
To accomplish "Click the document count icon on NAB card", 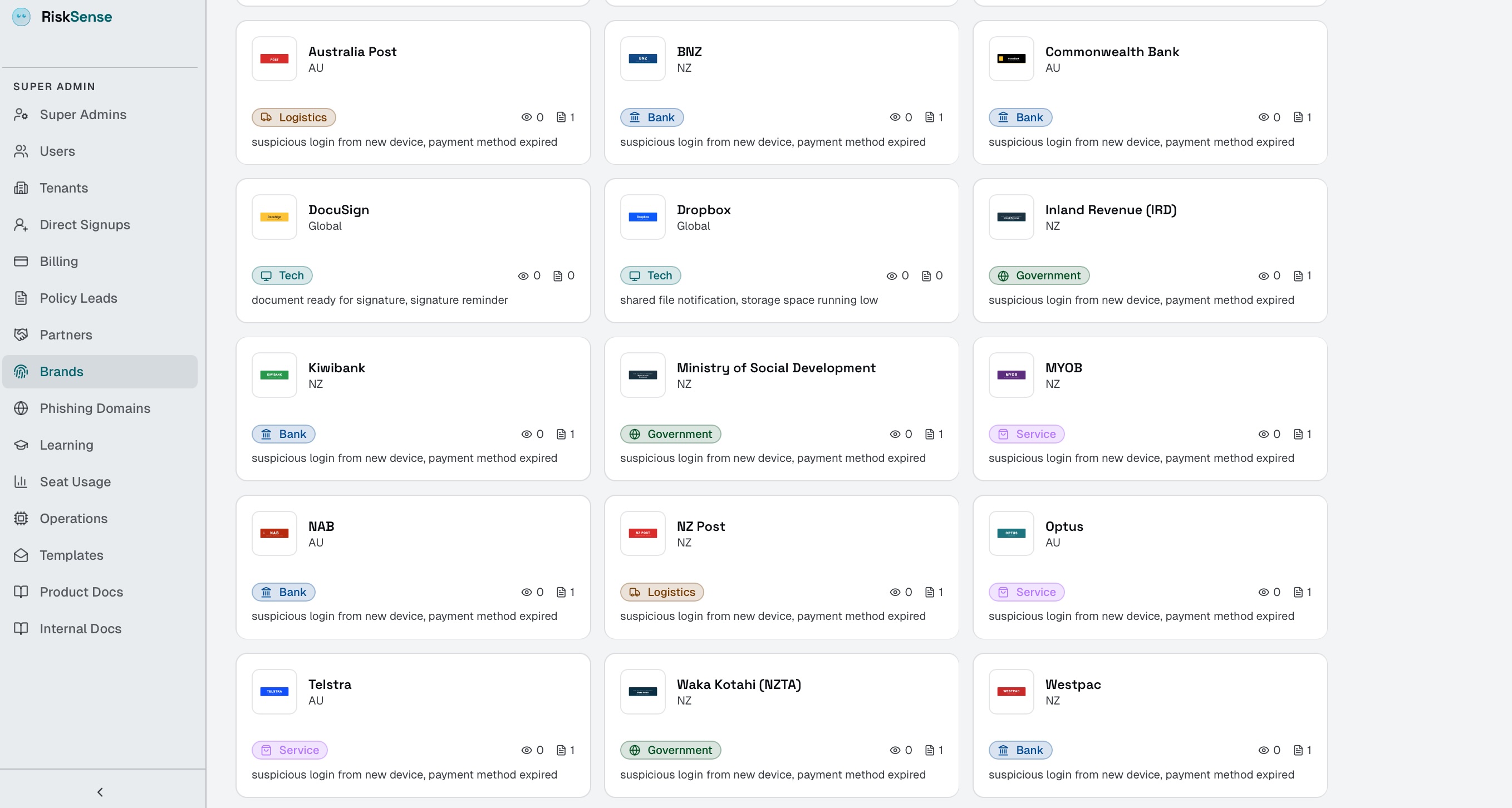I will [561, 592].
